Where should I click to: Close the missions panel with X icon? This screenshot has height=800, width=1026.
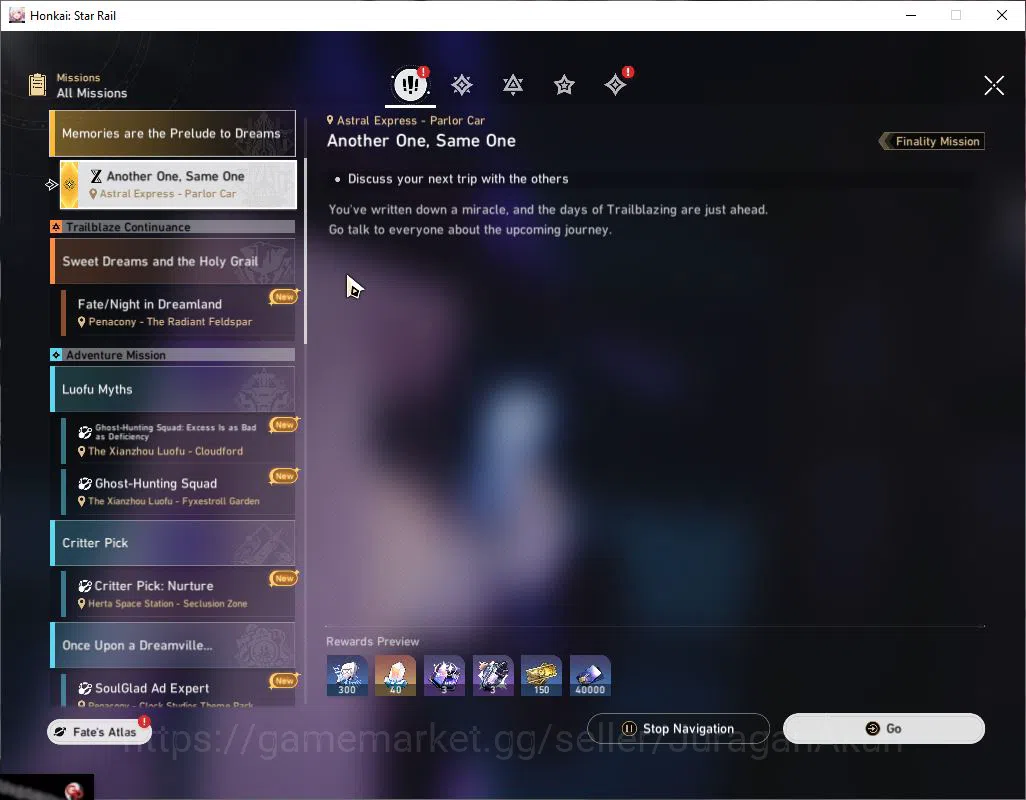coord(994,85)
